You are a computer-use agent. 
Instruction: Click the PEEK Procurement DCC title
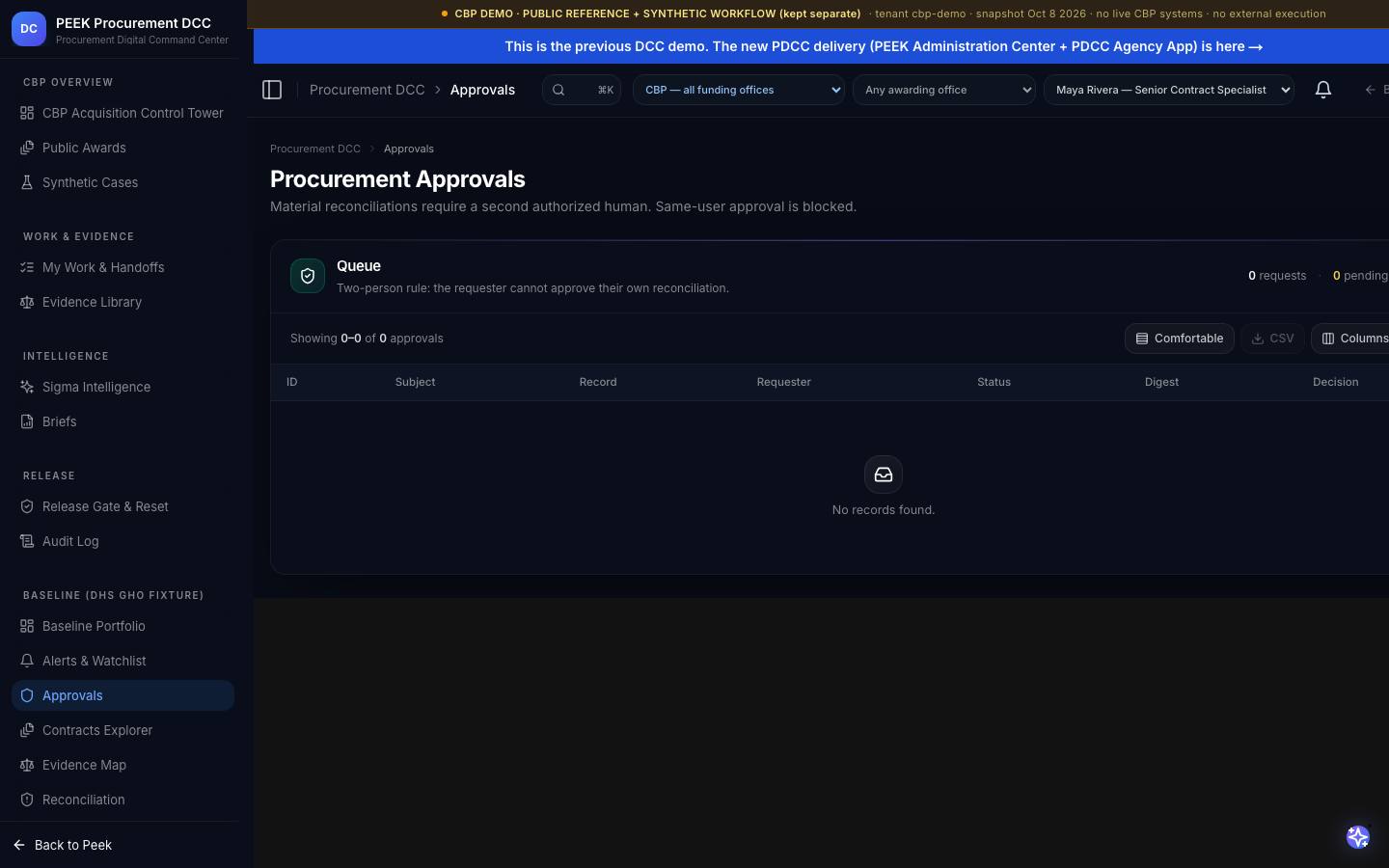coord(133,23)
